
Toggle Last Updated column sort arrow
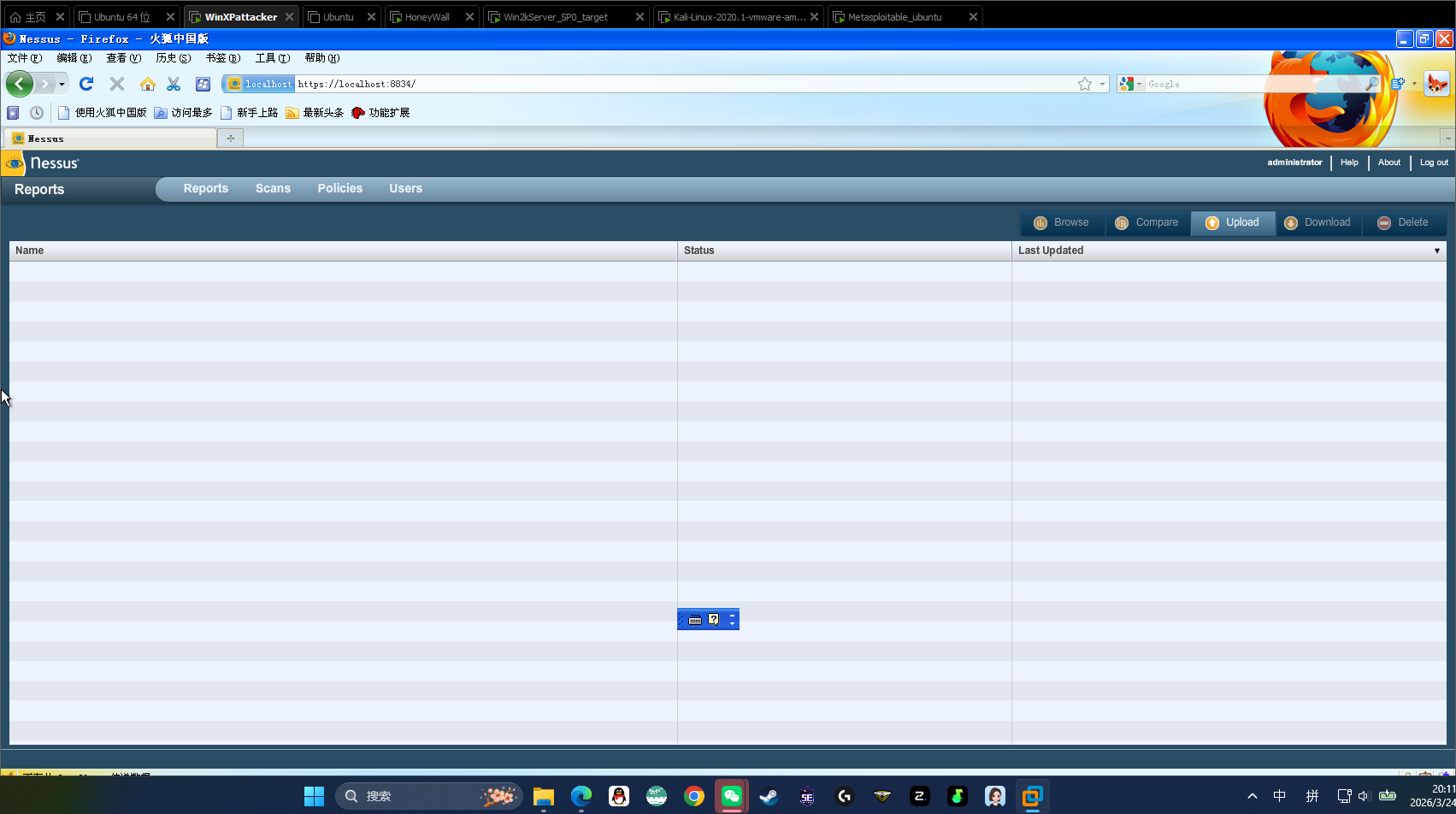pos(1437,251)
